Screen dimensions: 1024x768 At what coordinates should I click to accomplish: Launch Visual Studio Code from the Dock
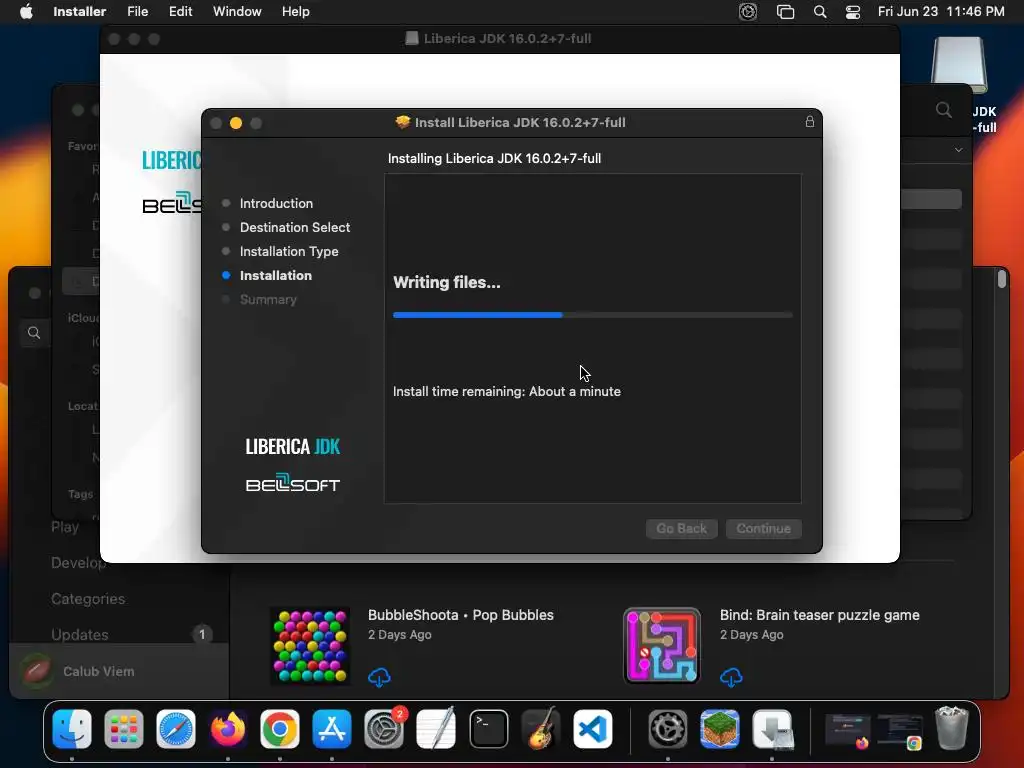coord(592,728)
